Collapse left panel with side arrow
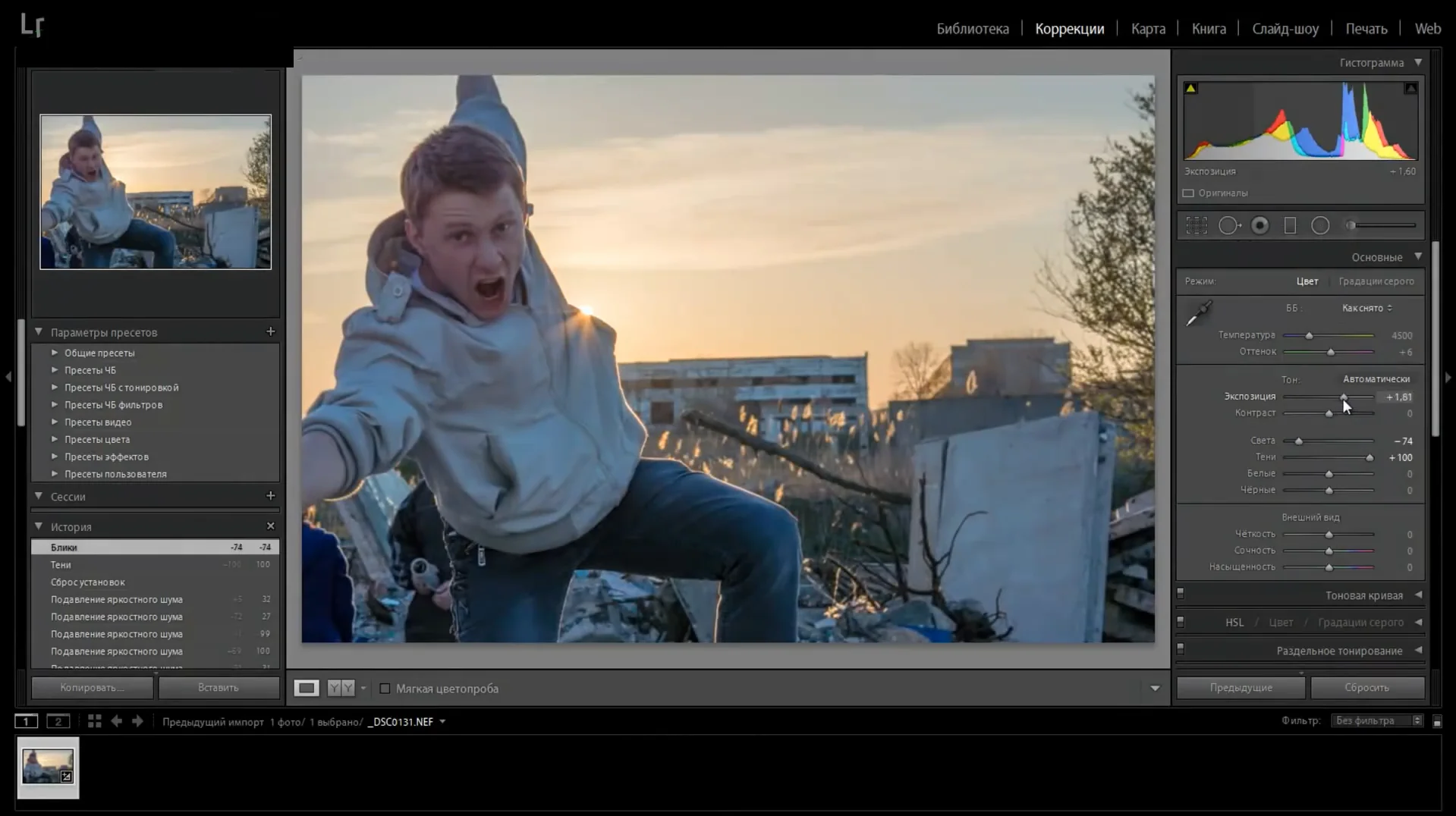 tap(8, 376)
